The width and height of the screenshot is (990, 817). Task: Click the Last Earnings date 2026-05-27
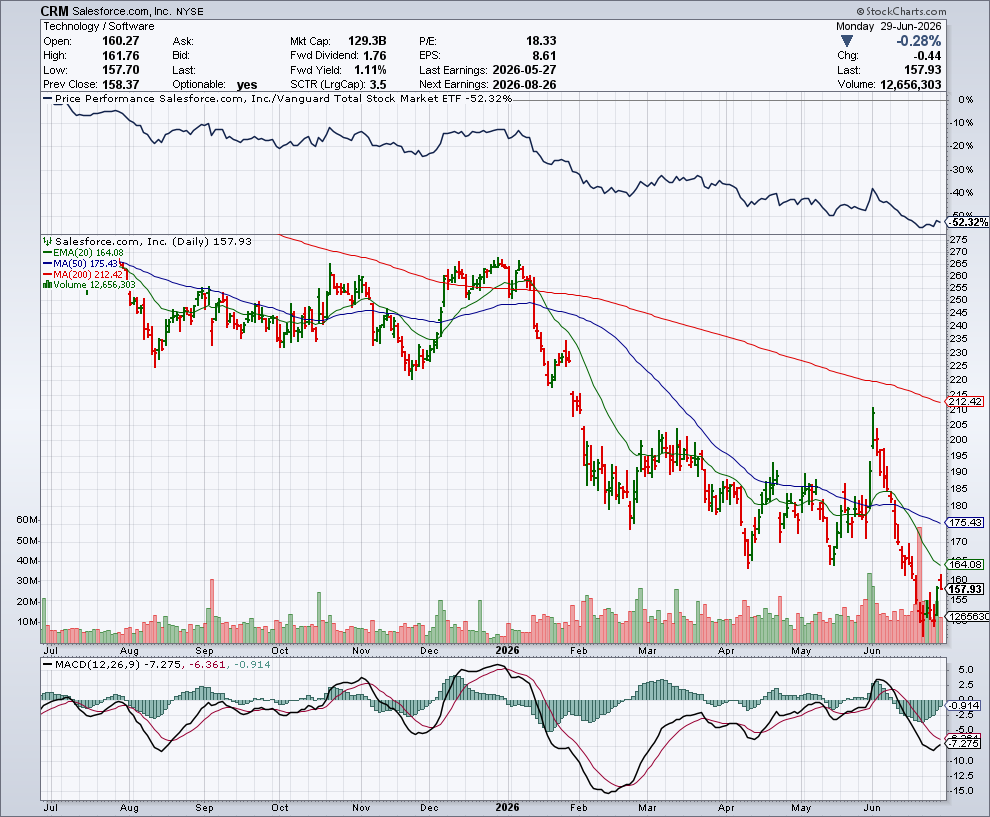(524, 70)
